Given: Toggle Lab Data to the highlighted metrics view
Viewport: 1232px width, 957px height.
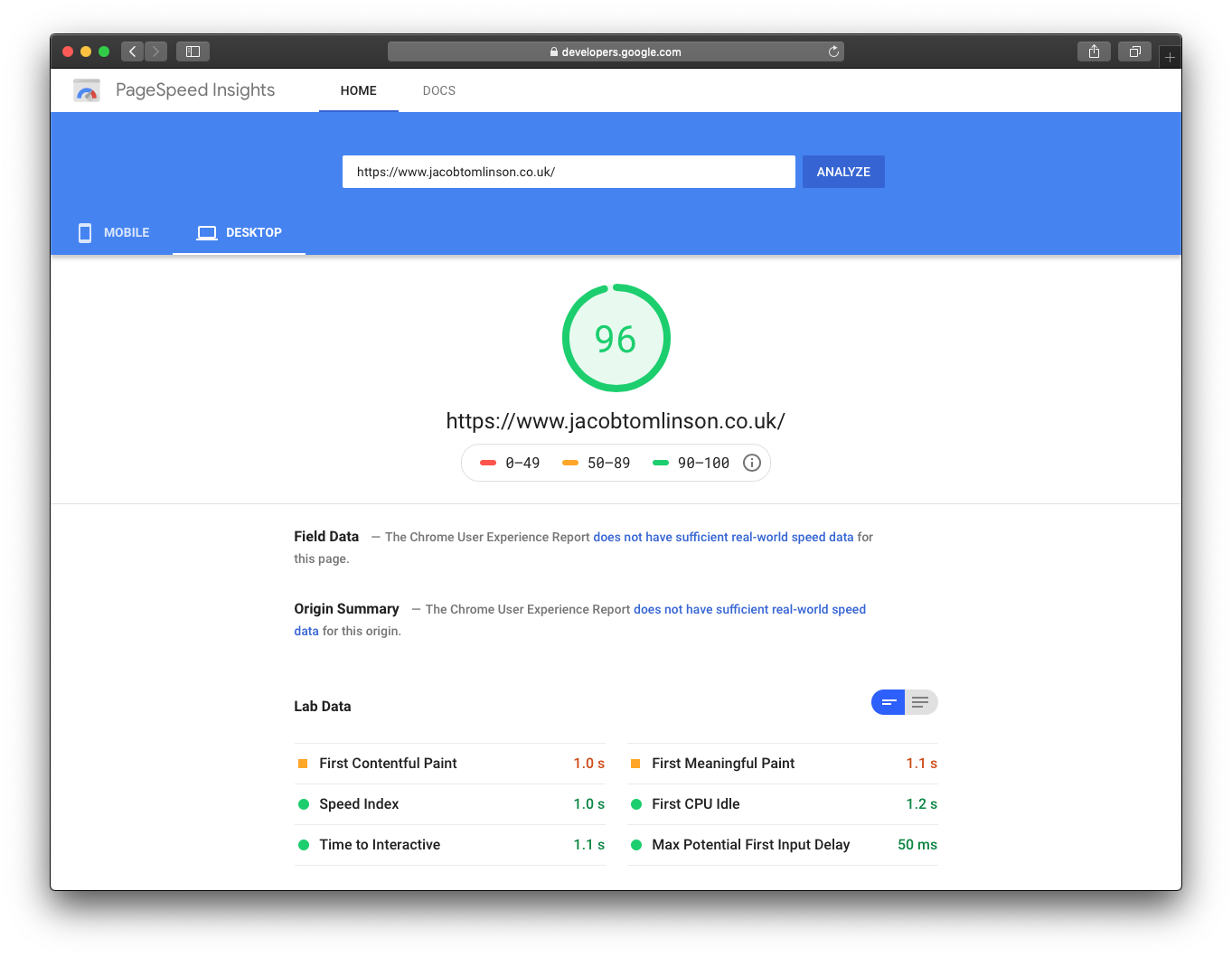Looking at the screenshot, I should point(888,702).
